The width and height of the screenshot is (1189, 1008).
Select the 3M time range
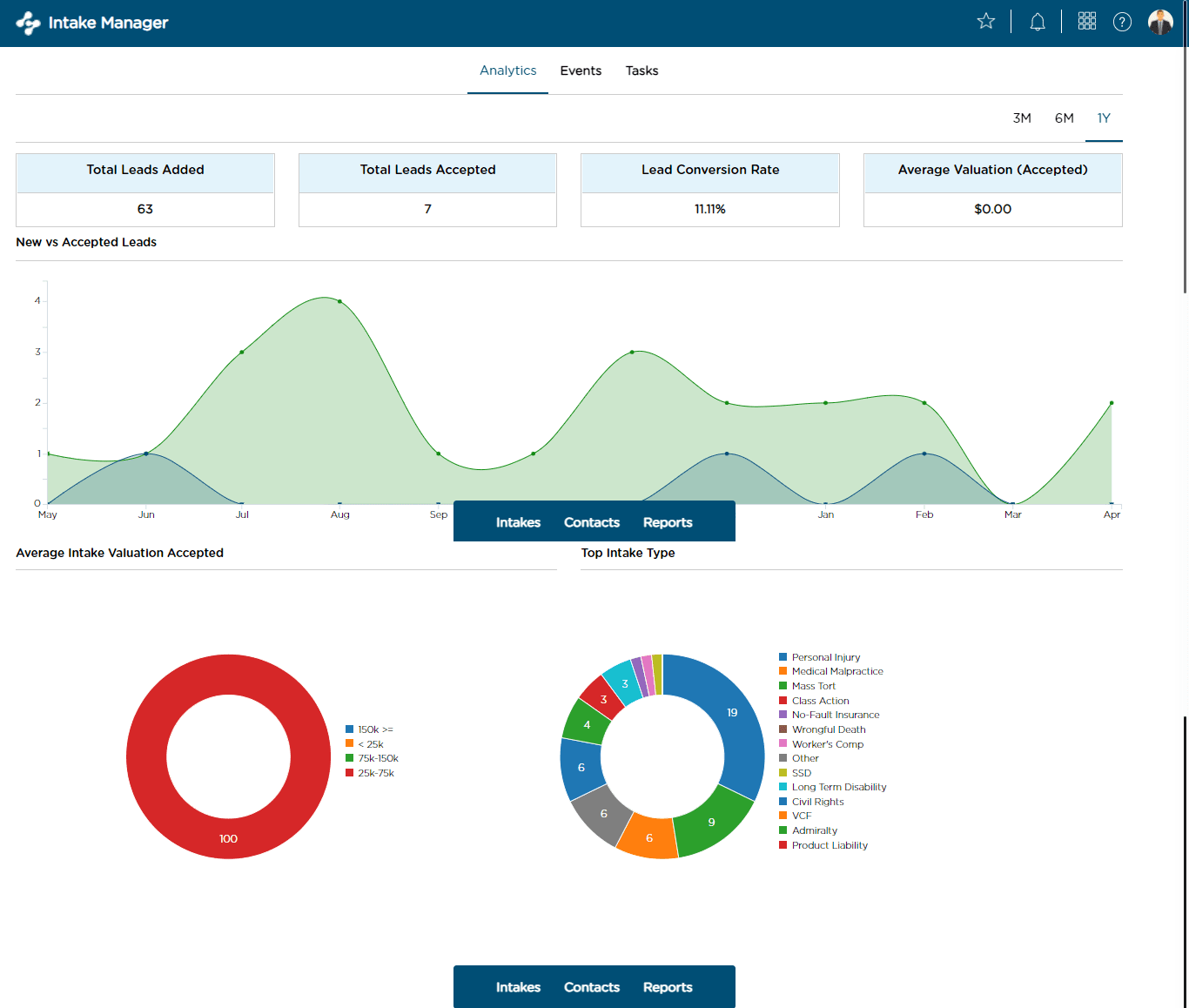pos(1022,118)
